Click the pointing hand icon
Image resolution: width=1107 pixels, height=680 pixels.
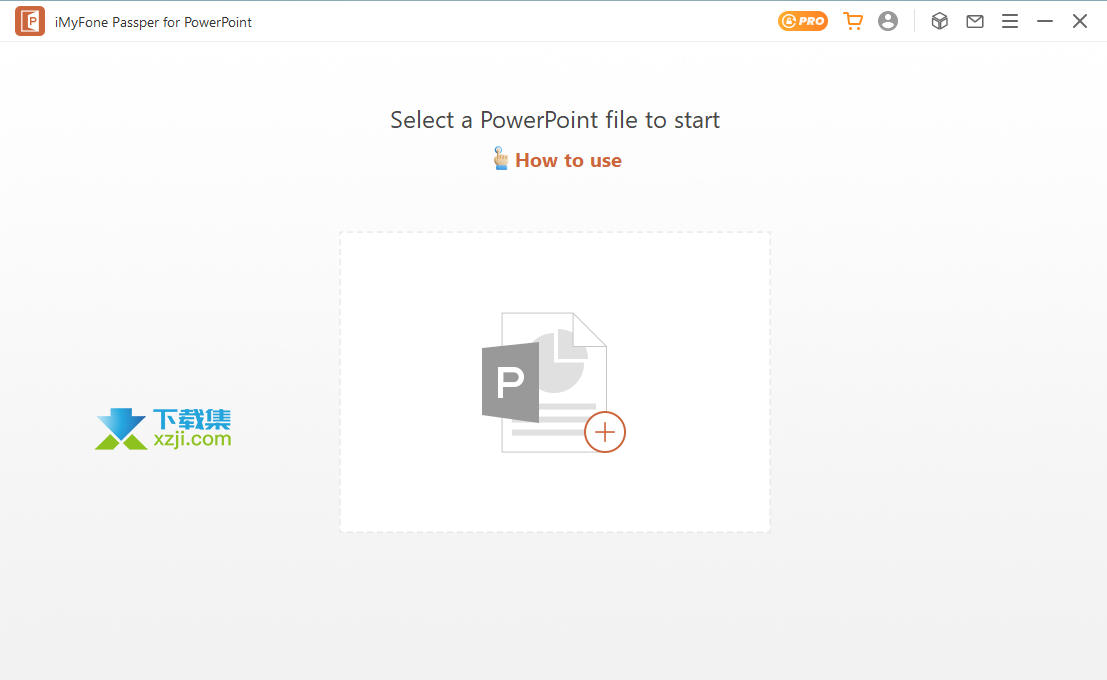[501, 158]
